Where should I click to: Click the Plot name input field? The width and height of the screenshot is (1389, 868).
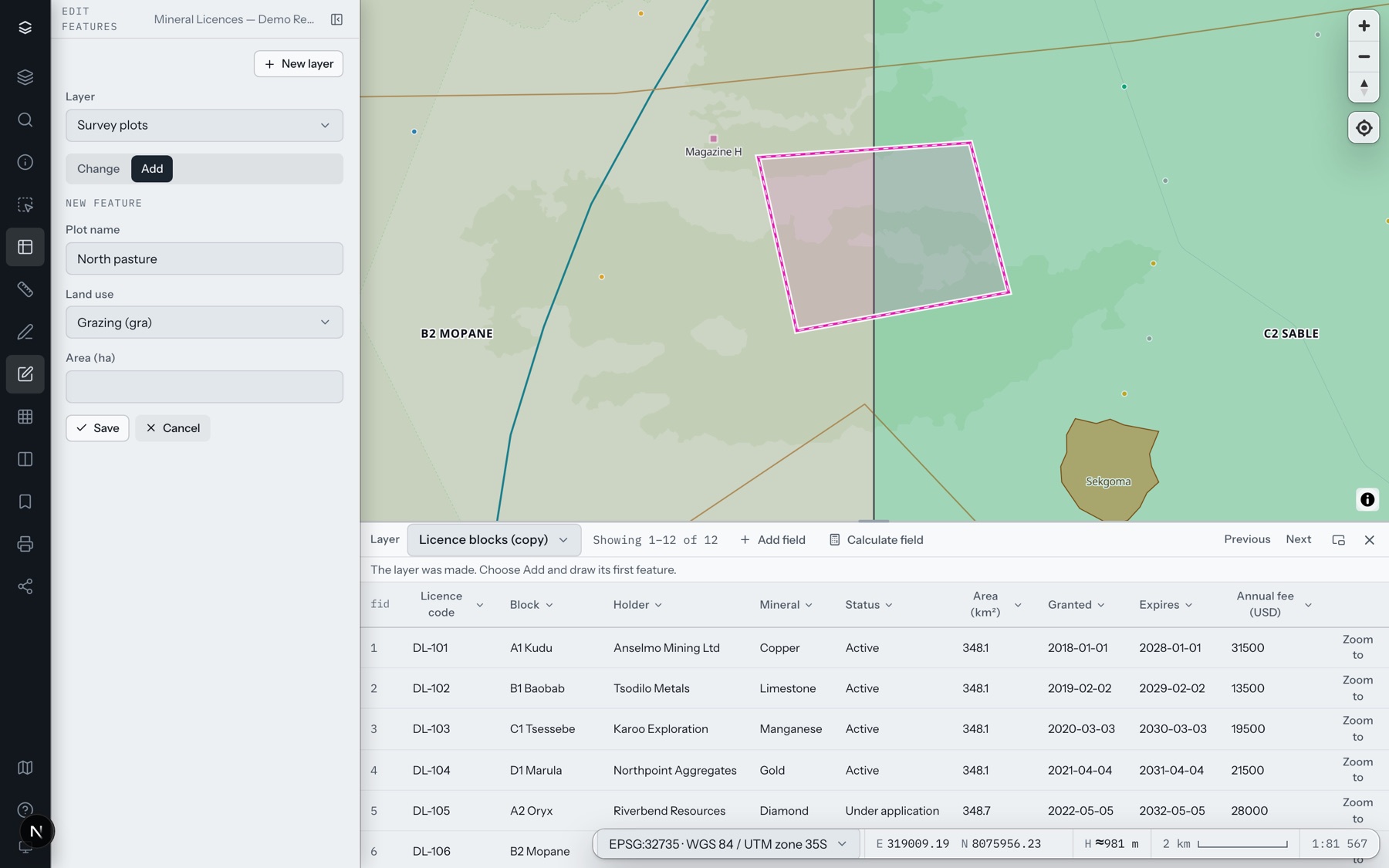tap(204, 258)
